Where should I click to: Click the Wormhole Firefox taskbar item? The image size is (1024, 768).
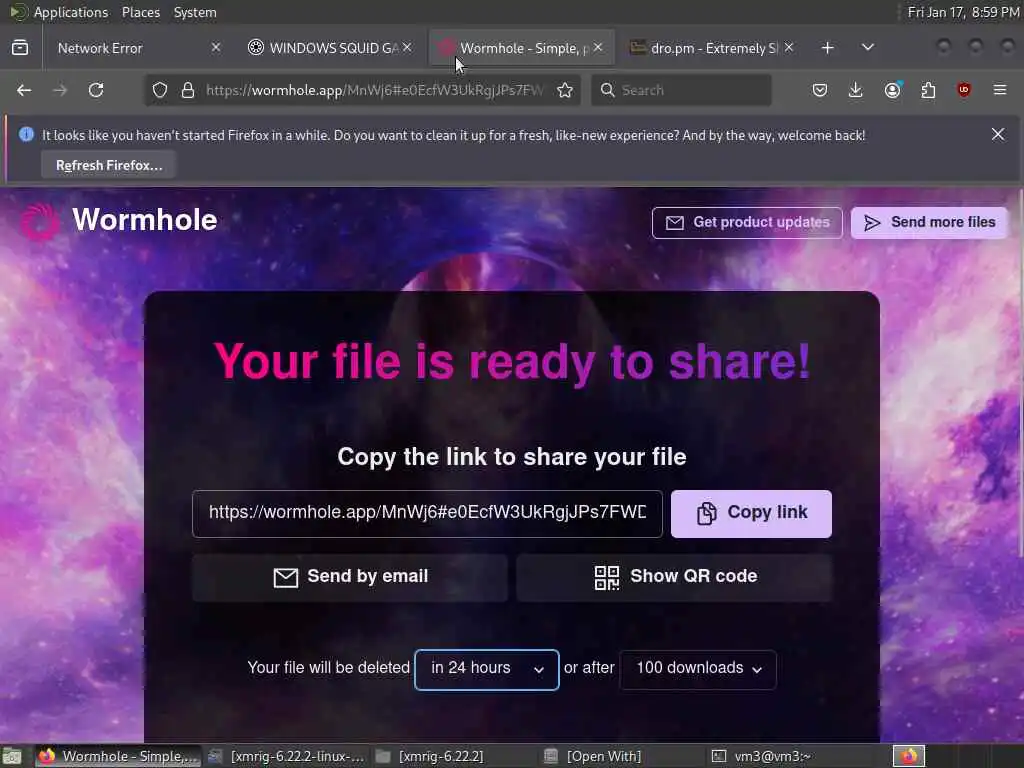118,756
